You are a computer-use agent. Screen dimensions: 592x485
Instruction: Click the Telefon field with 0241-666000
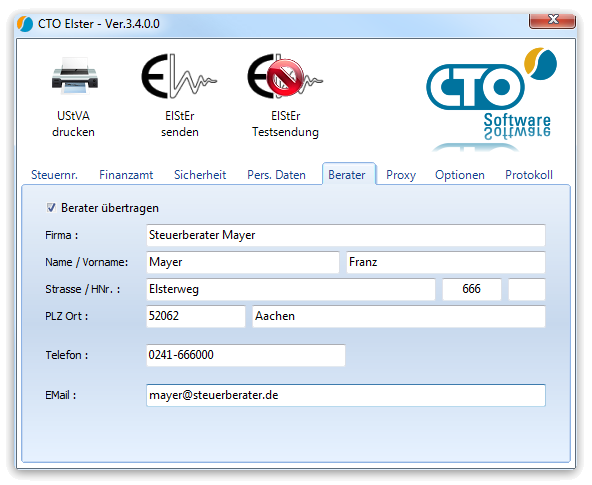pos(246,355)
